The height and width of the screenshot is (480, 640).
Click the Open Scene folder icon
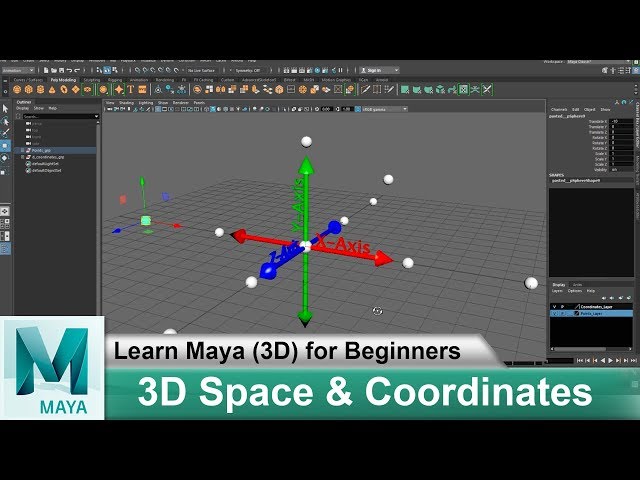[x=53, y=71]
